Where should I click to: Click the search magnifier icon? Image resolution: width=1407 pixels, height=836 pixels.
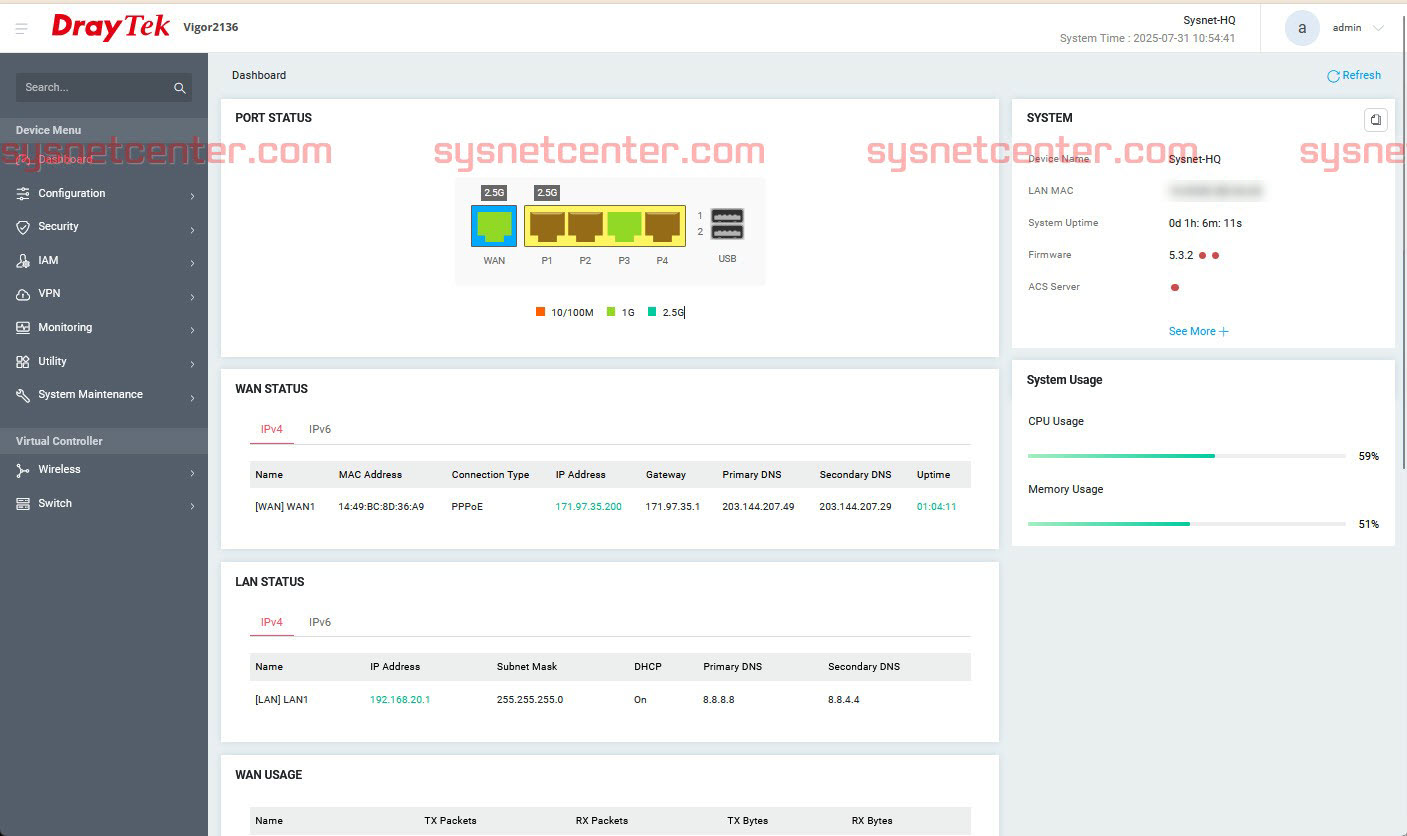(180, 88)
